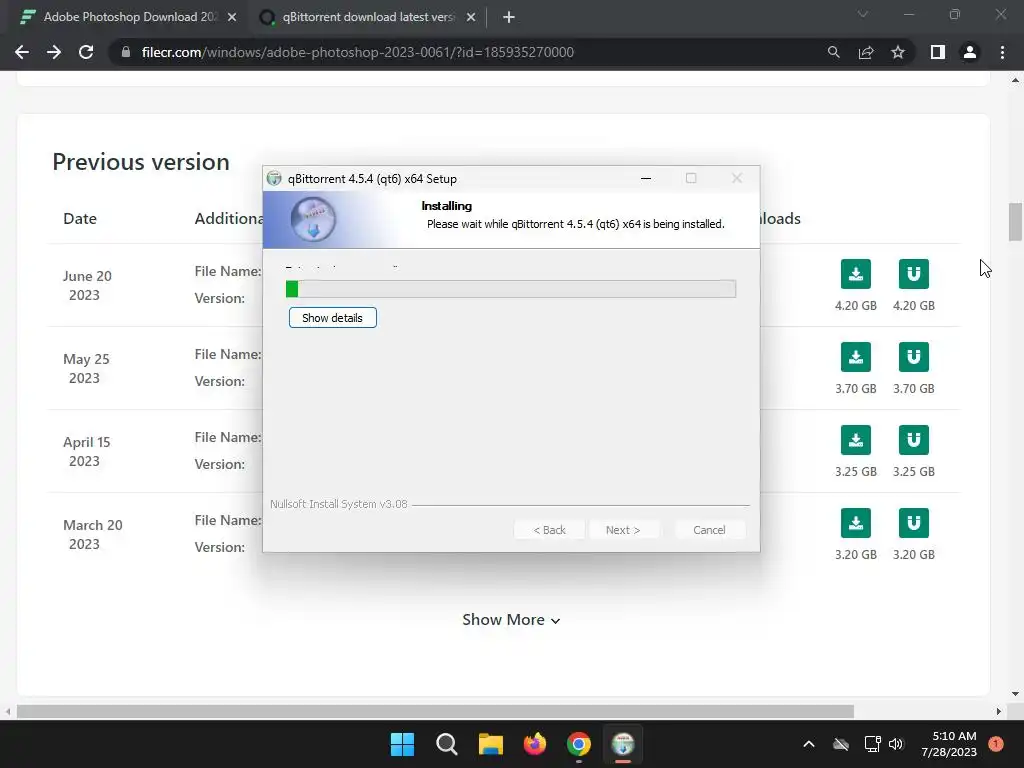Viewport: 1024px width, 768px height.
Task: Share this page via the share icon
Action: coord(866,52)
